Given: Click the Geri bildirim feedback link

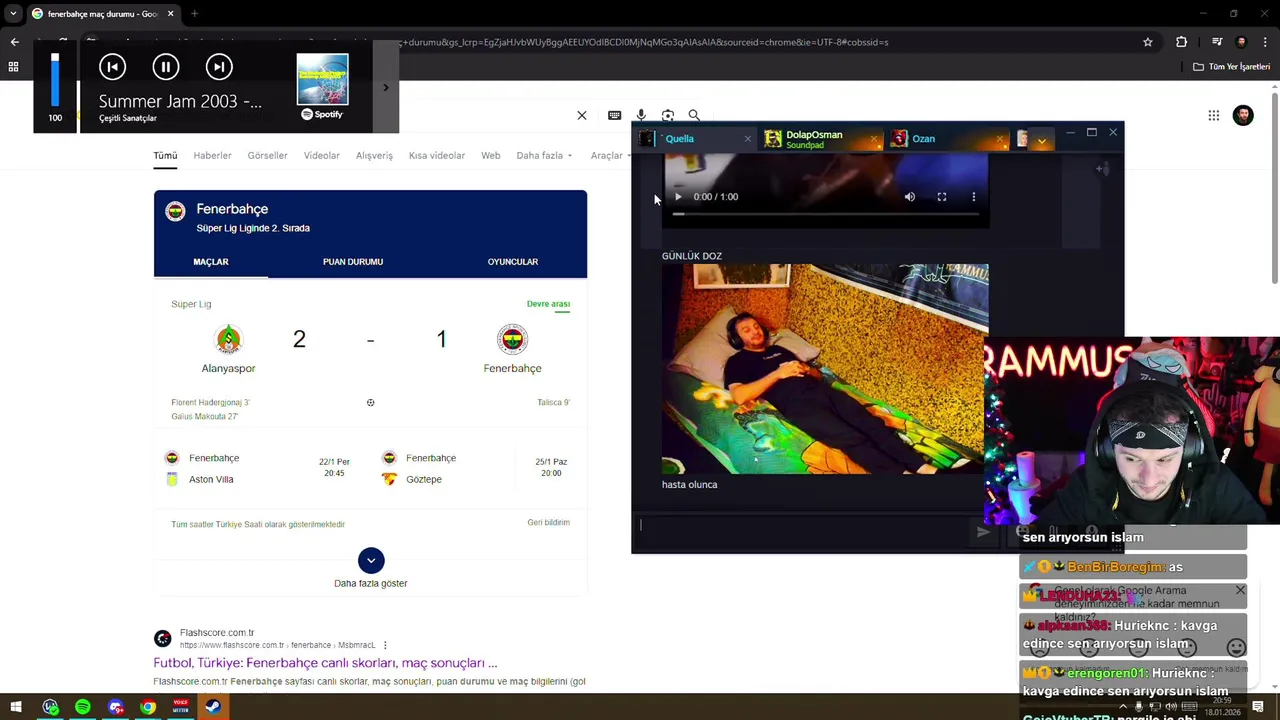Looking at the screenshot, I should coord(548,522).
